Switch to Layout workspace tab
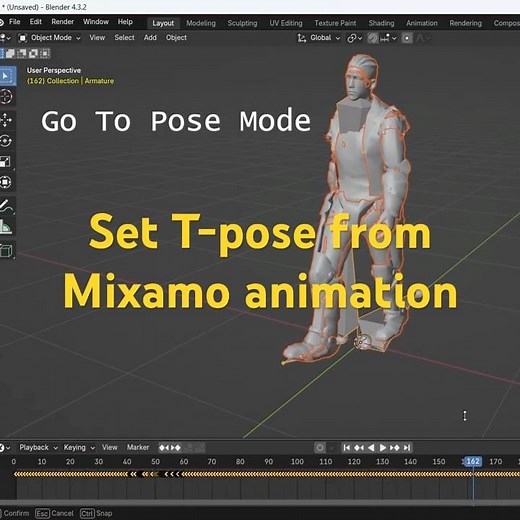The image size is (520, 520). pos(163,23)
